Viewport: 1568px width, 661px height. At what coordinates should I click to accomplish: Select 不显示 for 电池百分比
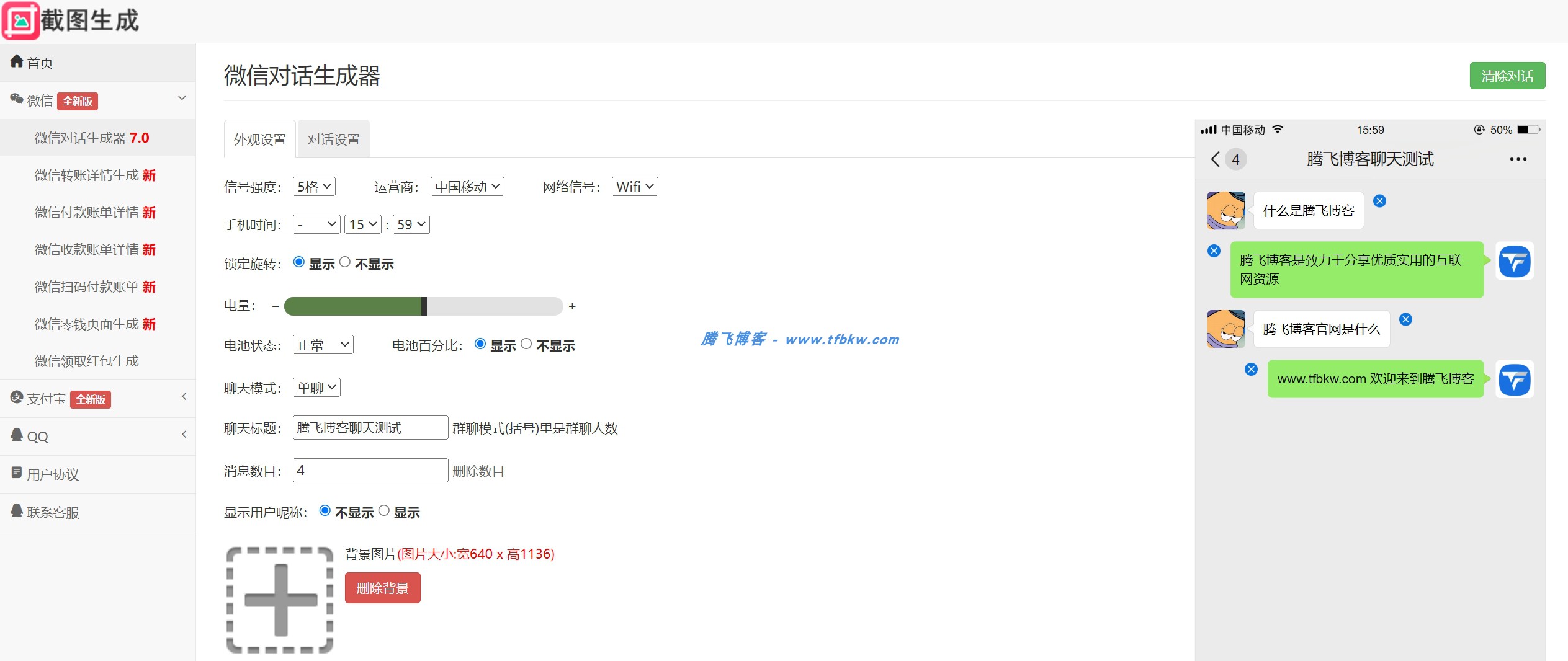coord(526,344)
